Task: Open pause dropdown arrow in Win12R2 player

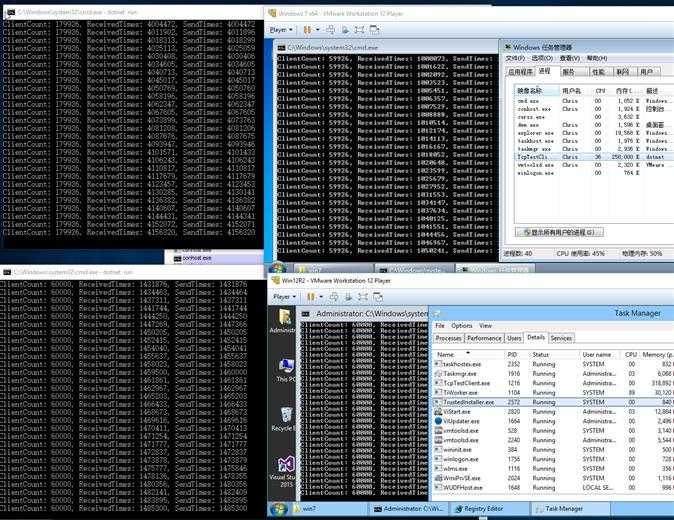Action: (321, 297)
